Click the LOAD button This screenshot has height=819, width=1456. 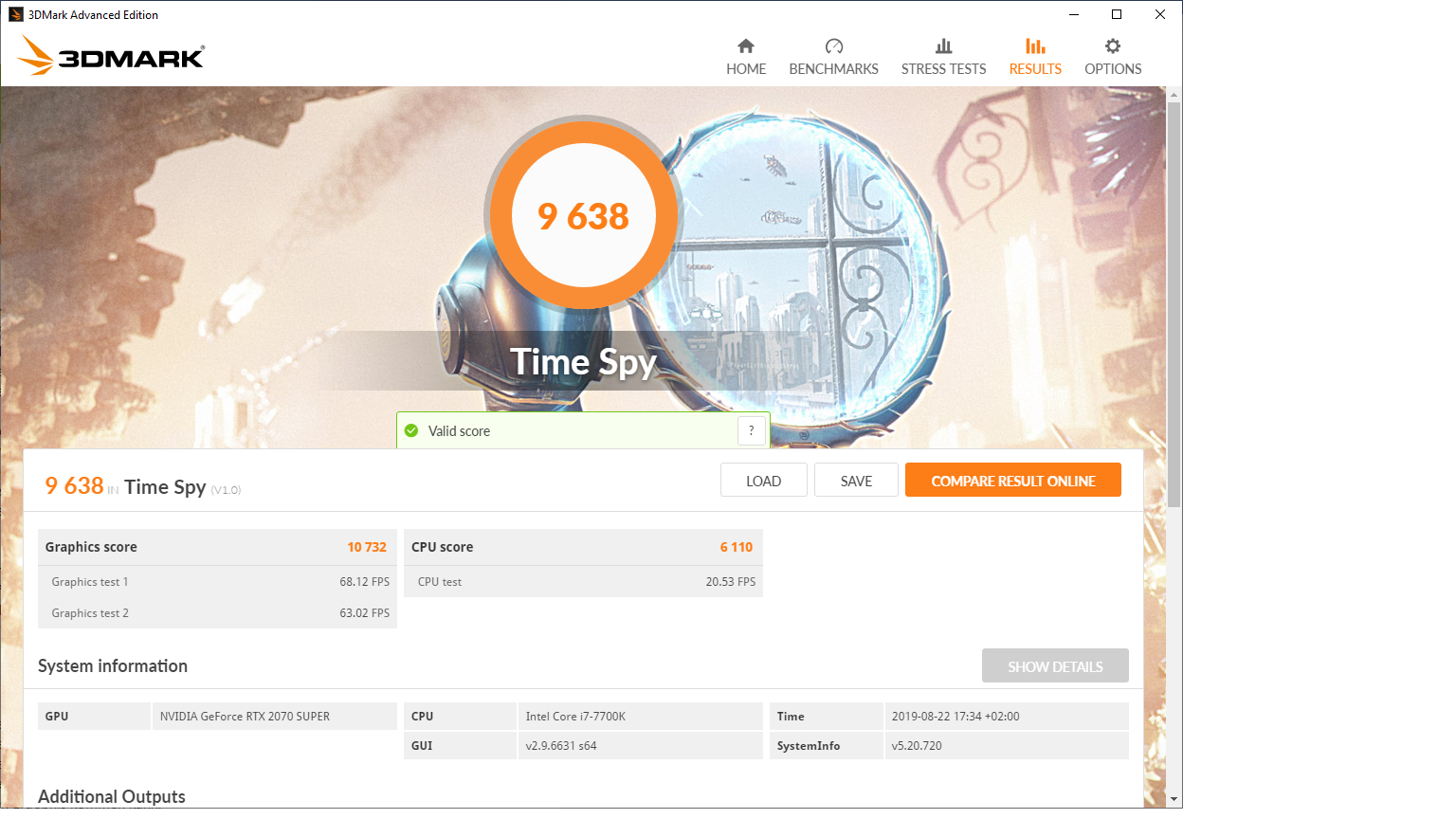(764, 481)
